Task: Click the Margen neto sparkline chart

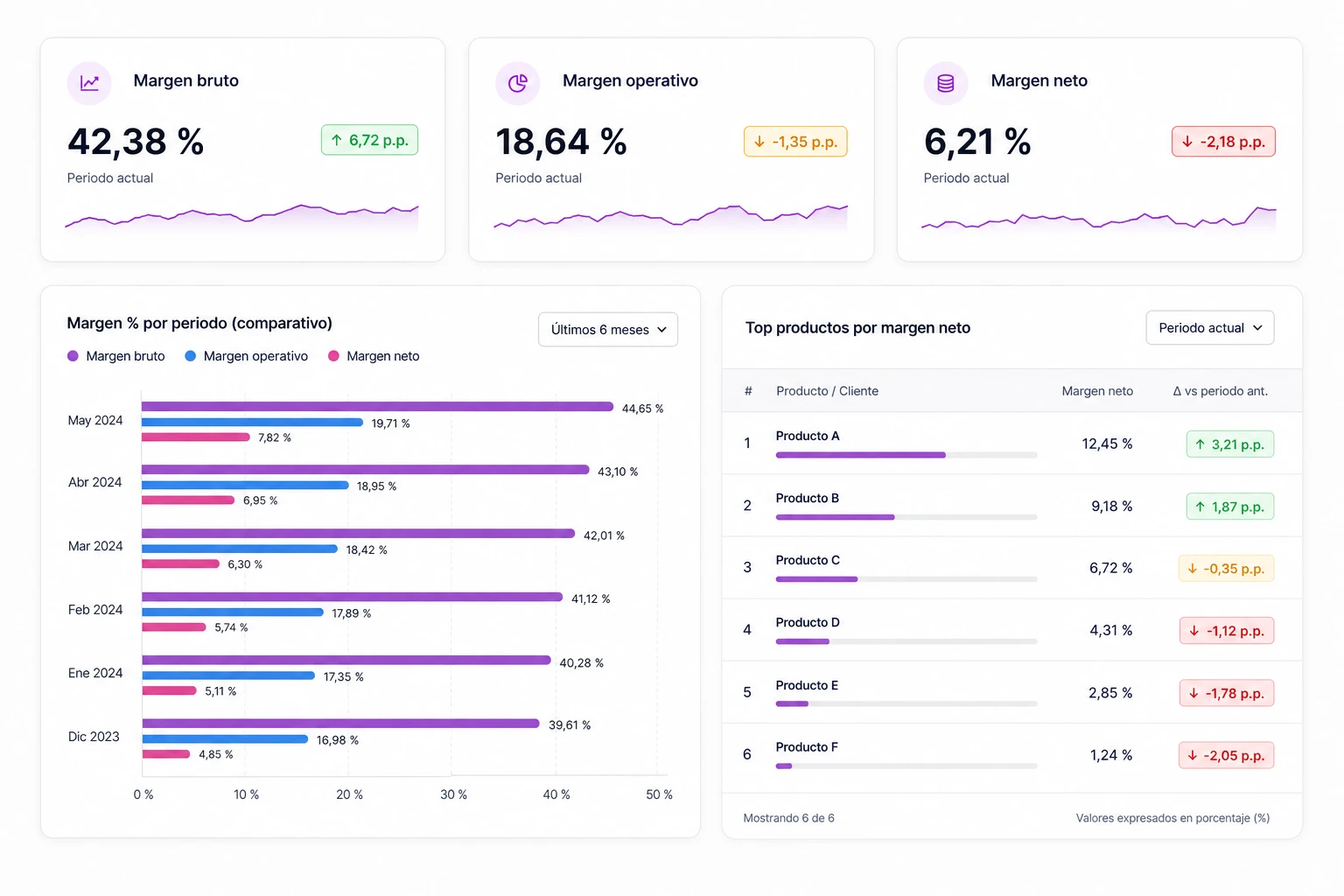Action: coord(1099,218)
